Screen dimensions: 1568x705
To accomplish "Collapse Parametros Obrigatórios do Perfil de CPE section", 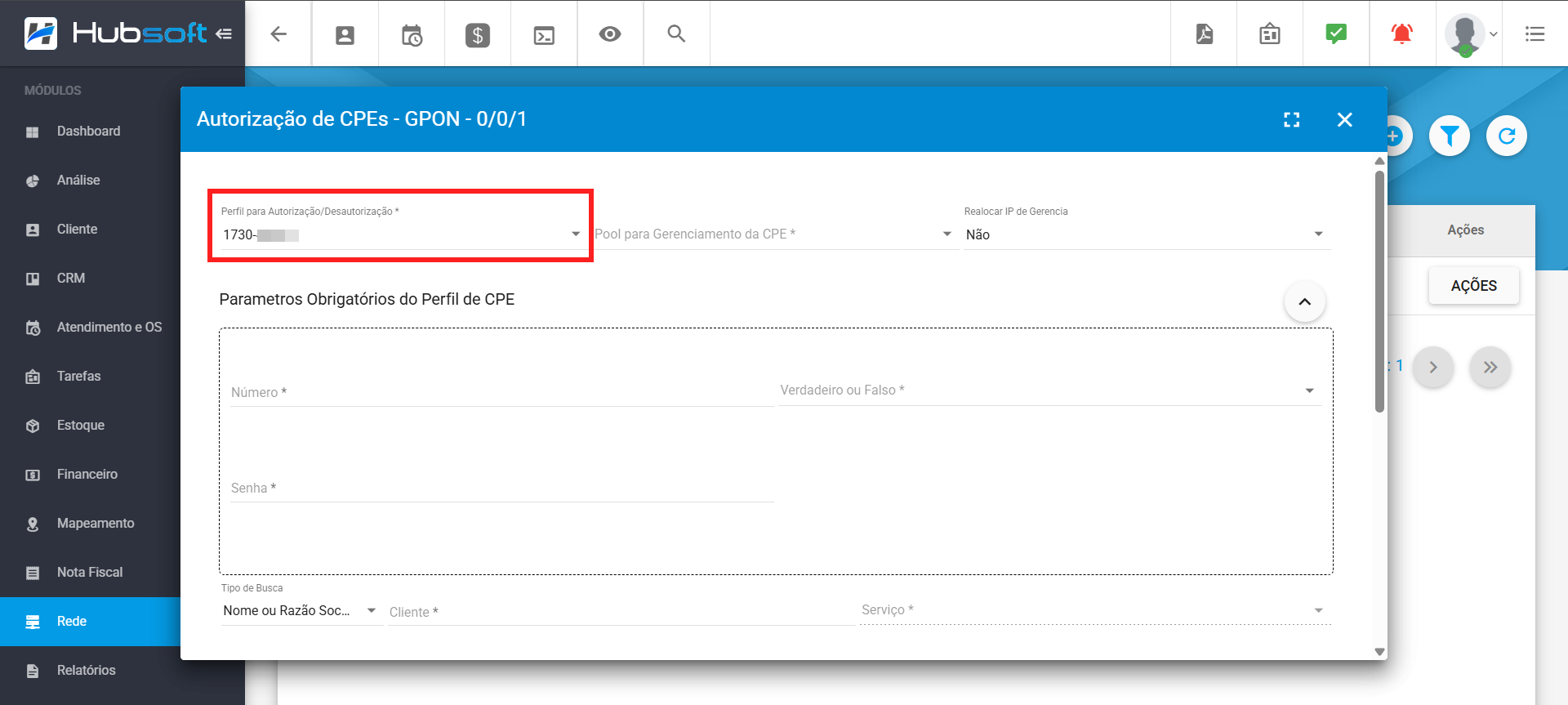I will (x=1305, y=301).
